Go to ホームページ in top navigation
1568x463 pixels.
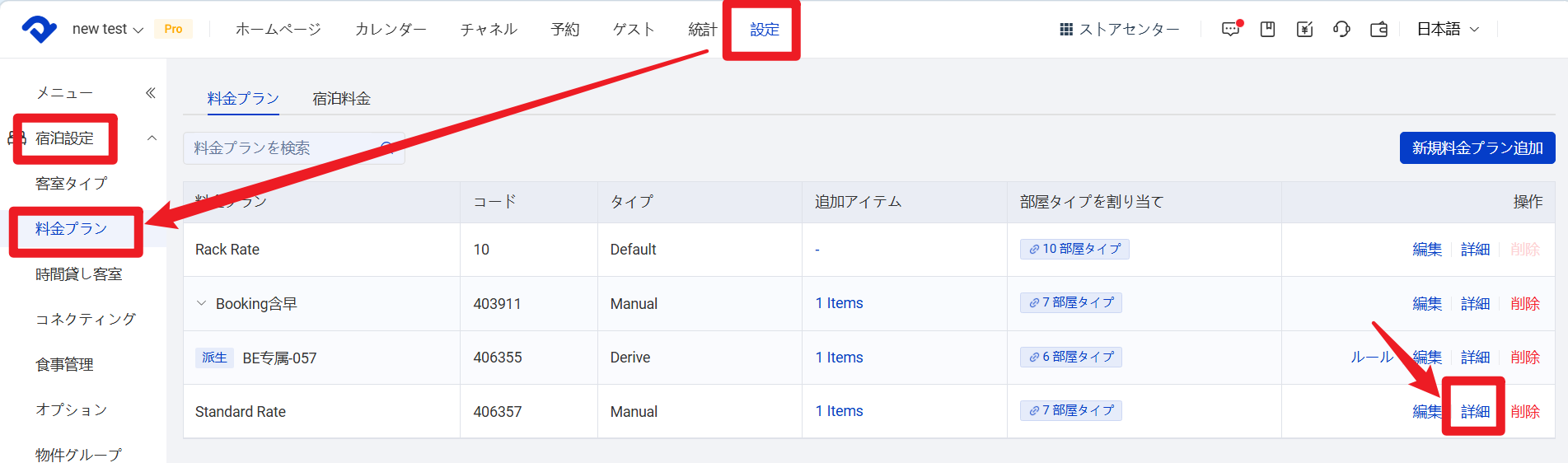click(x=278, y=29)
